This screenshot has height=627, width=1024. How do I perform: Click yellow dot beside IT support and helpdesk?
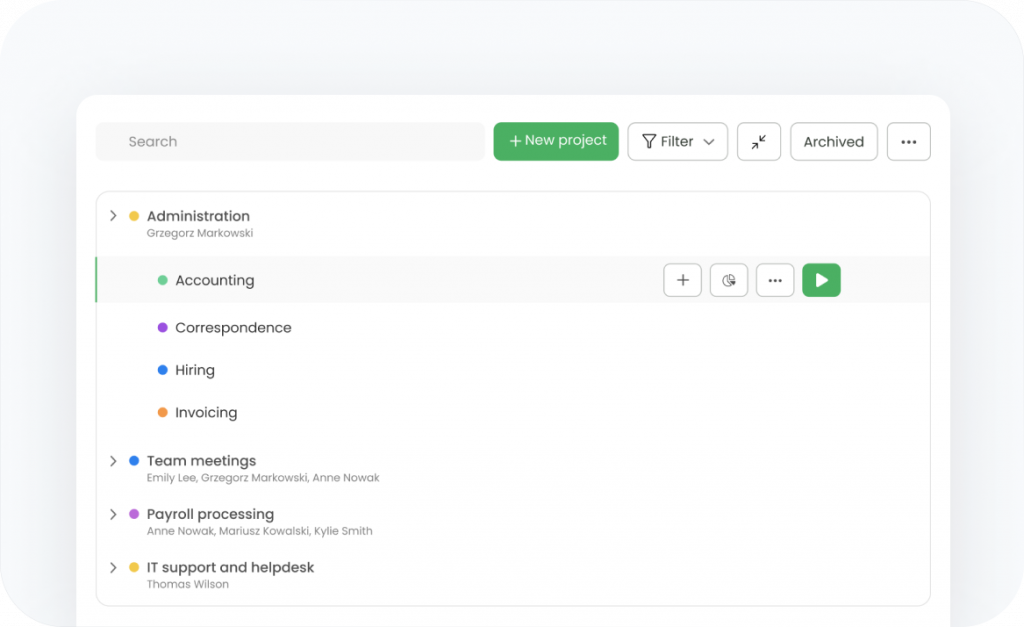tap(134, 567)
